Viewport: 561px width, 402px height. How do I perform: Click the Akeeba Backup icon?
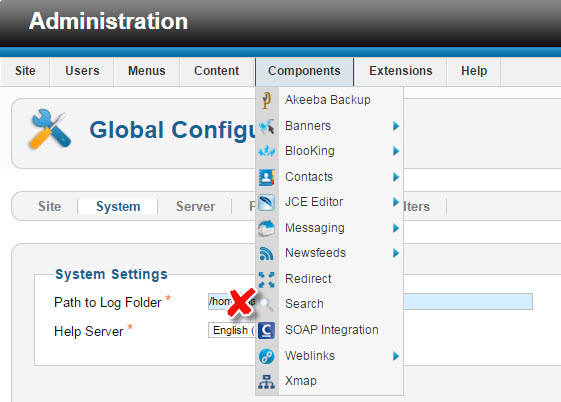(x=266, y=100)
